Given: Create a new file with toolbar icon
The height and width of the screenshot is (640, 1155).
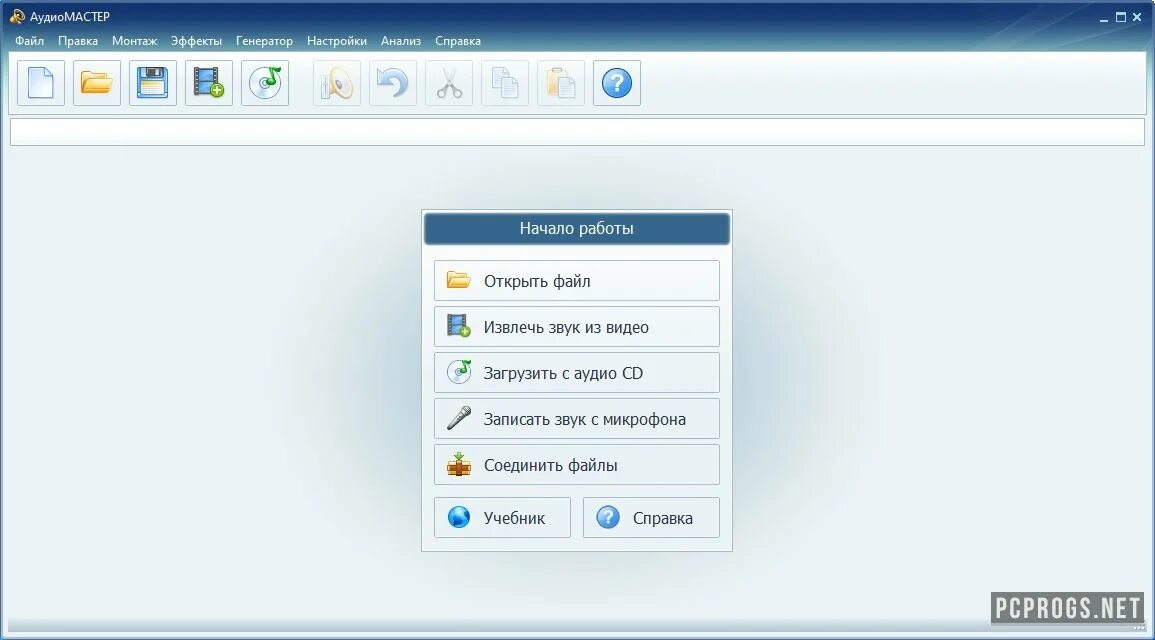Looking at the screenshot, I should 41,82.
